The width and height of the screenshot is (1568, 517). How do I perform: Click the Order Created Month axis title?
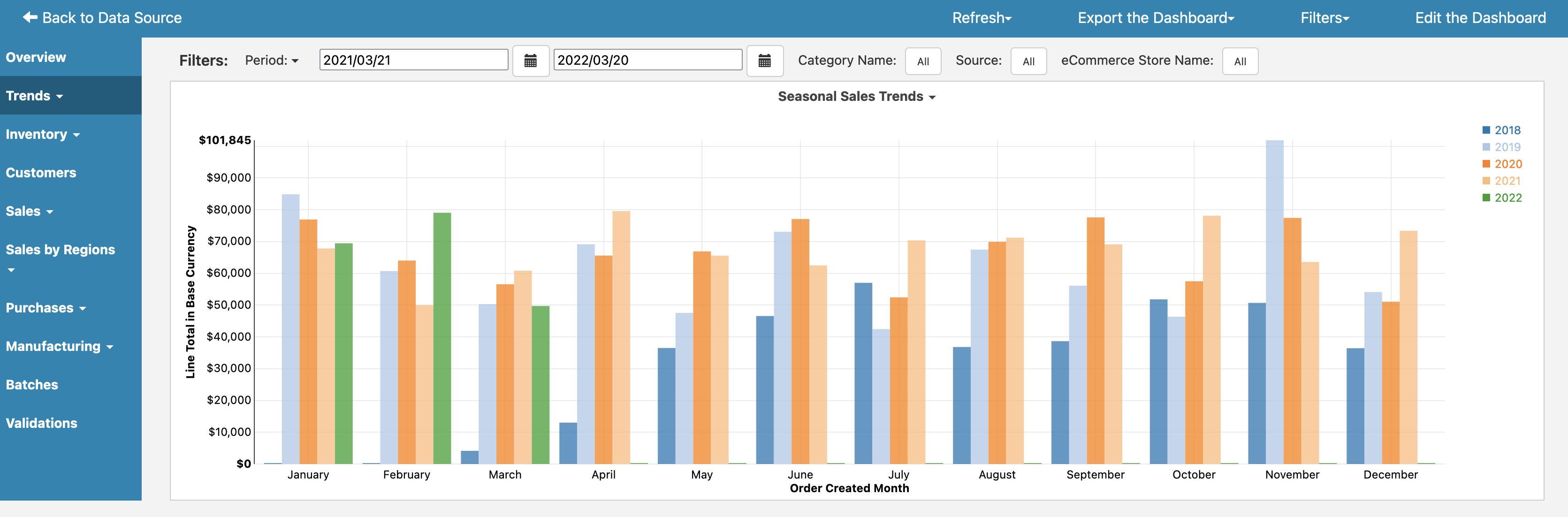(x=849, y=488)
